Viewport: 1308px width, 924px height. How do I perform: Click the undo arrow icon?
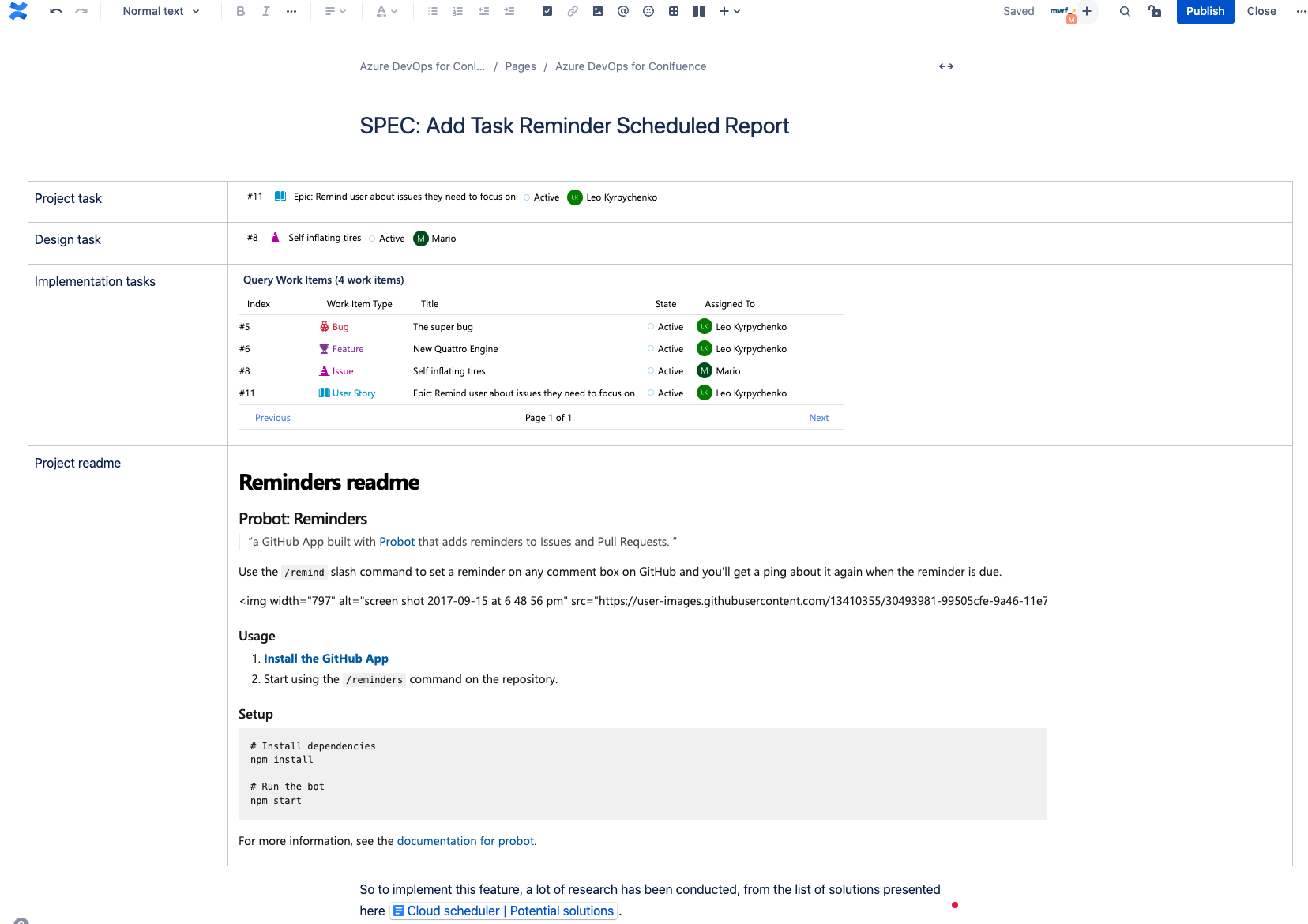55,11
